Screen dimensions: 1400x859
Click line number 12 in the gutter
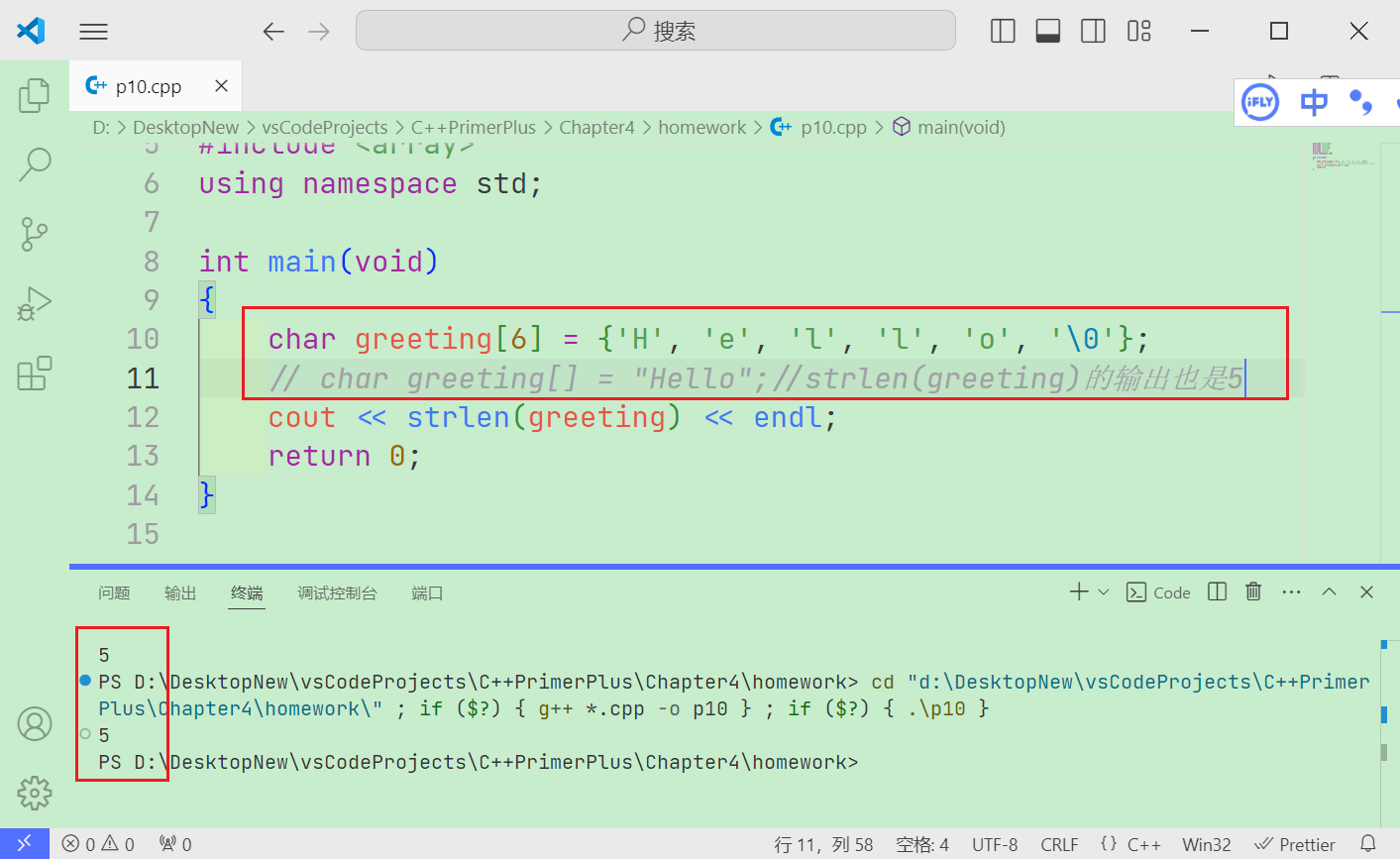143,417
